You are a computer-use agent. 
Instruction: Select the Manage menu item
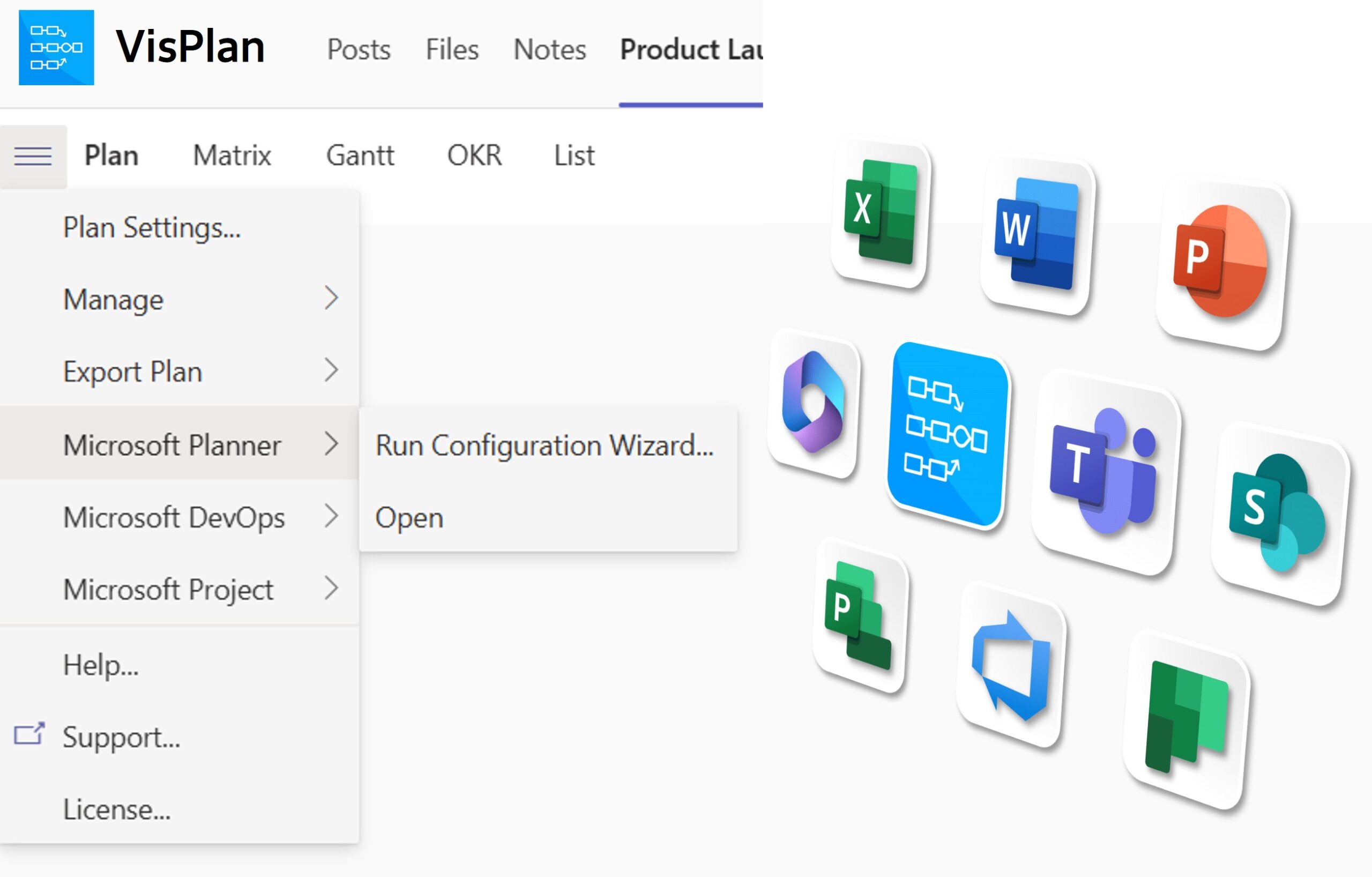[x=180, y=299]
